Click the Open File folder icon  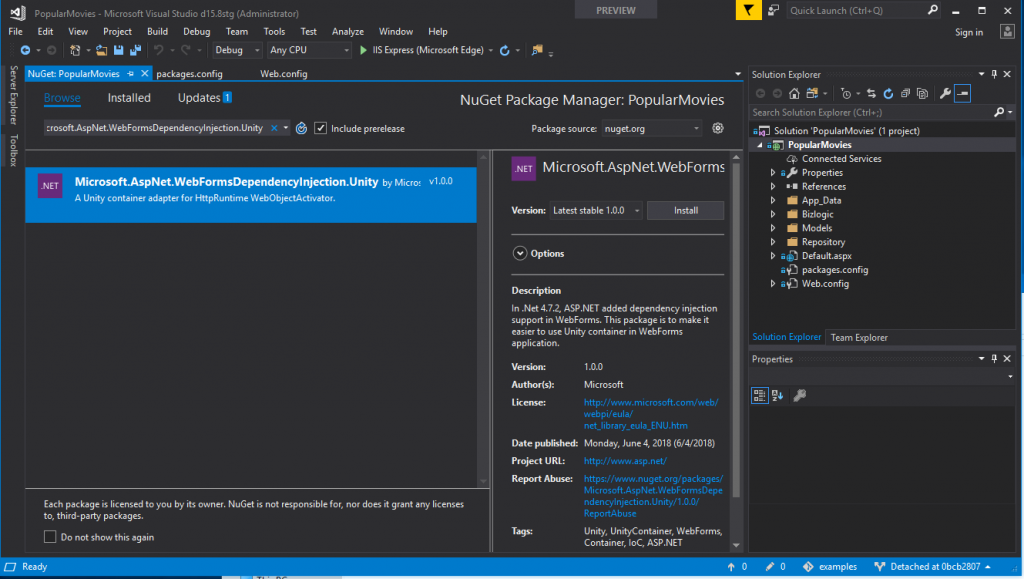tap(101, 50)
